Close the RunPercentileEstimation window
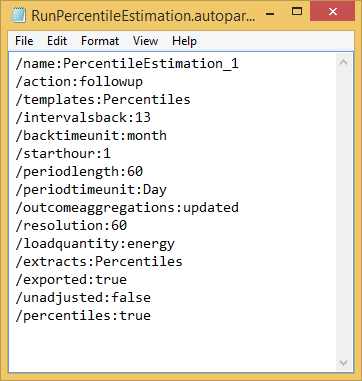Viewport: 362px width, 381px height. pos(333,12)
